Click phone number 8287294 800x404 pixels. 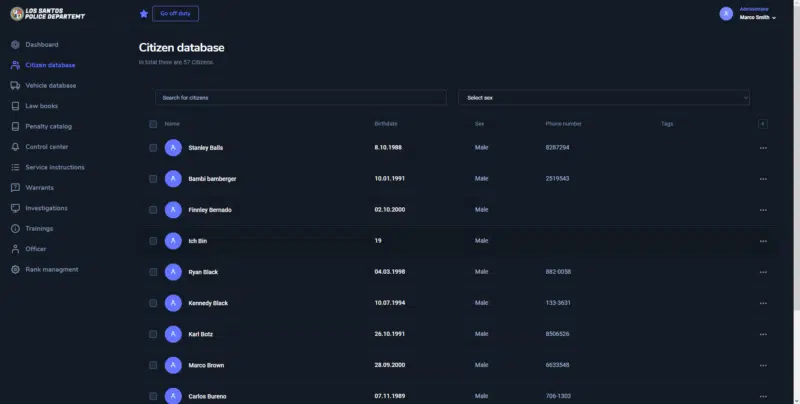click(557, 147)
